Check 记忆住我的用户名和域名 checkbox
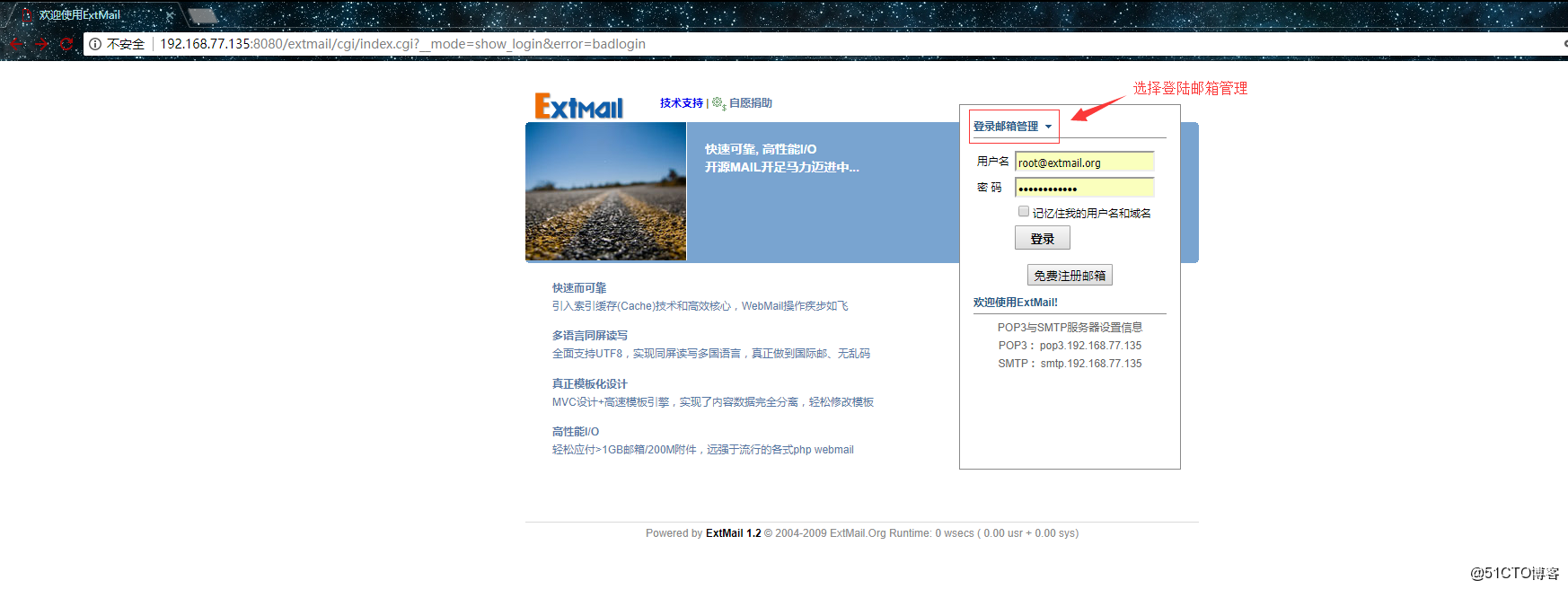 [x=1024, y=212]
